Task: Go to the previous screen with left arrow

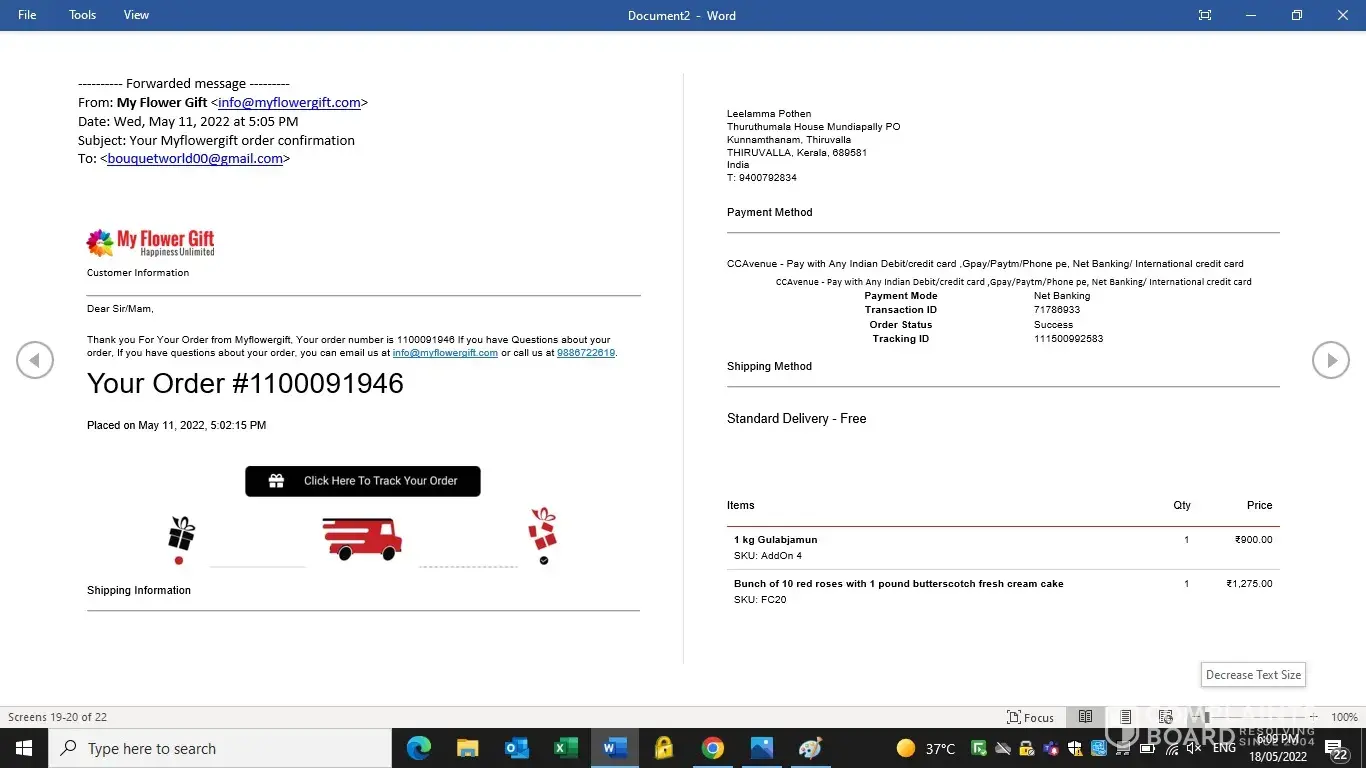Action: coord(35,360)
